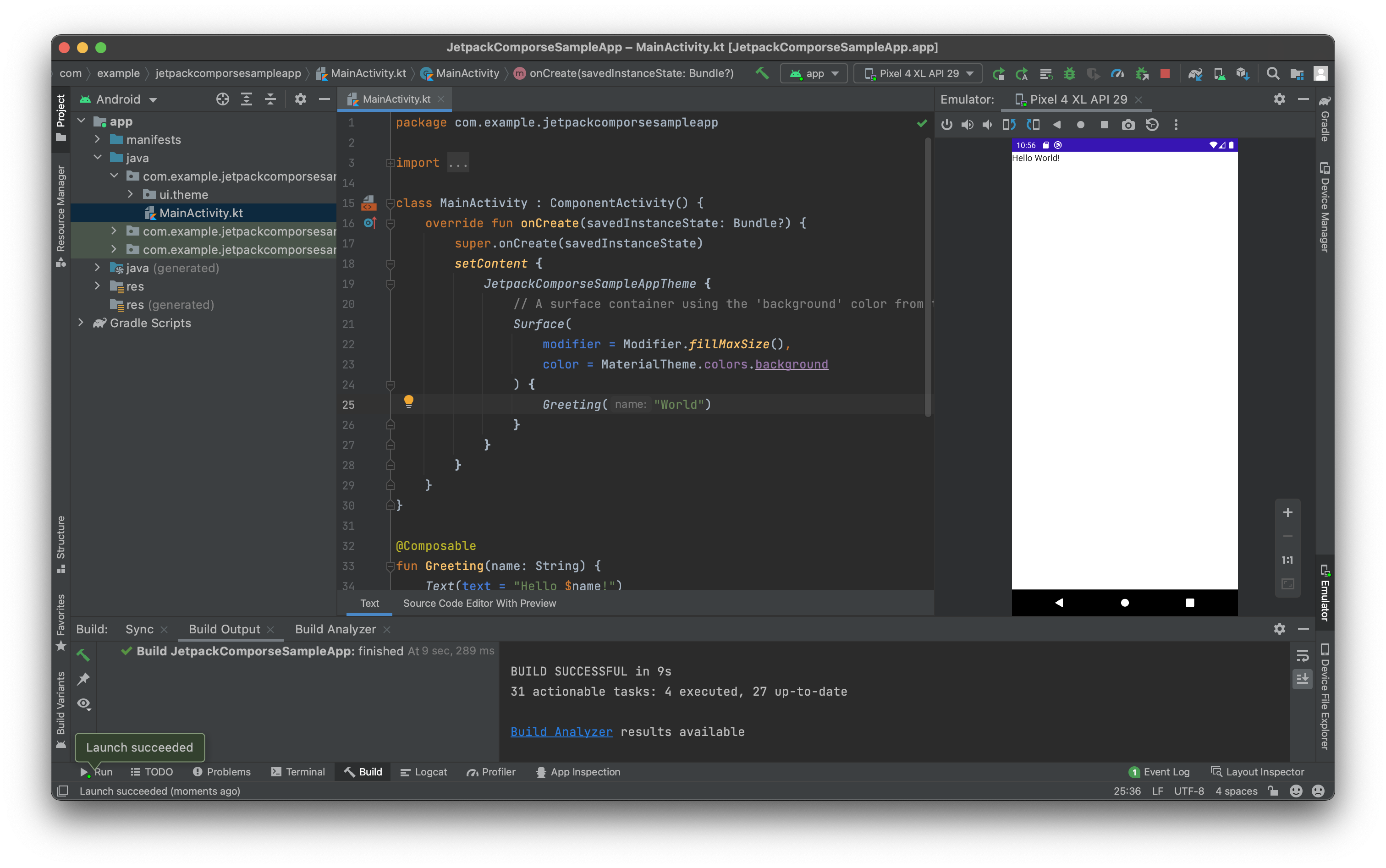Click the intention lightbulb on line 25
The image size is (1386, 868).
coord(408,401)
